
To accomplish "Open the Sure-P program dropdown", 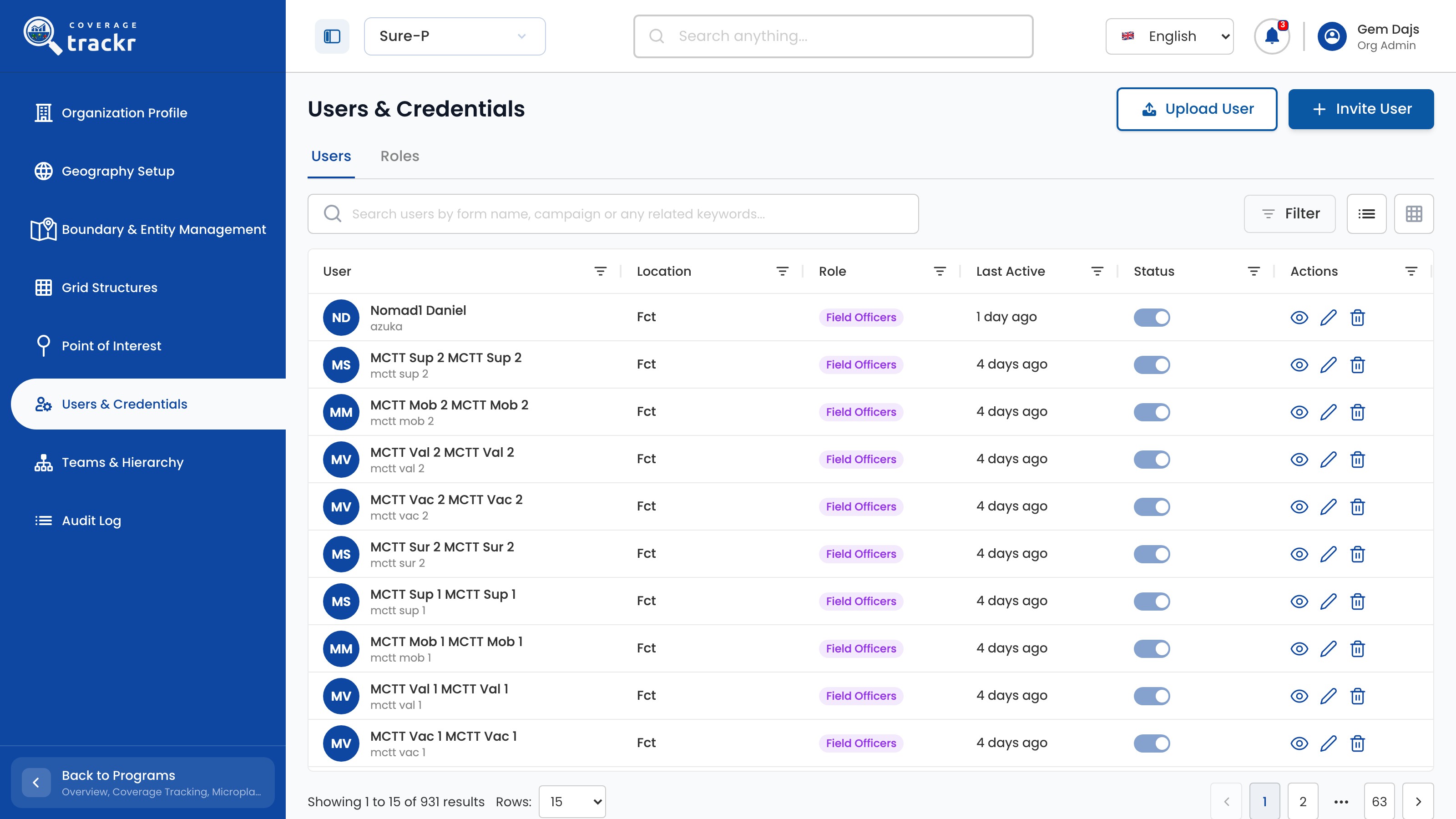I will click(x=455, y=36).
